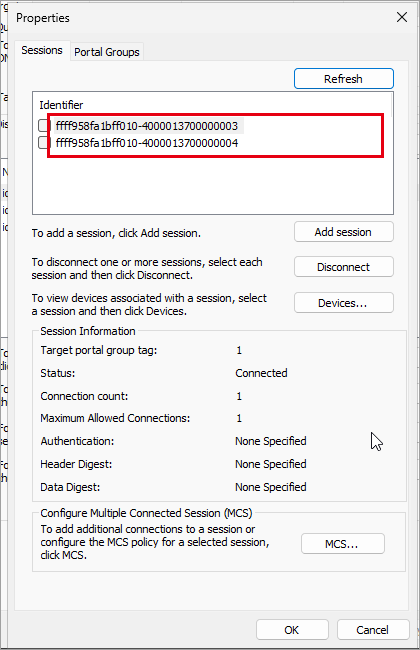420x650 pixels.
Task: Click the Disconnect button
Action: point(344,267)
